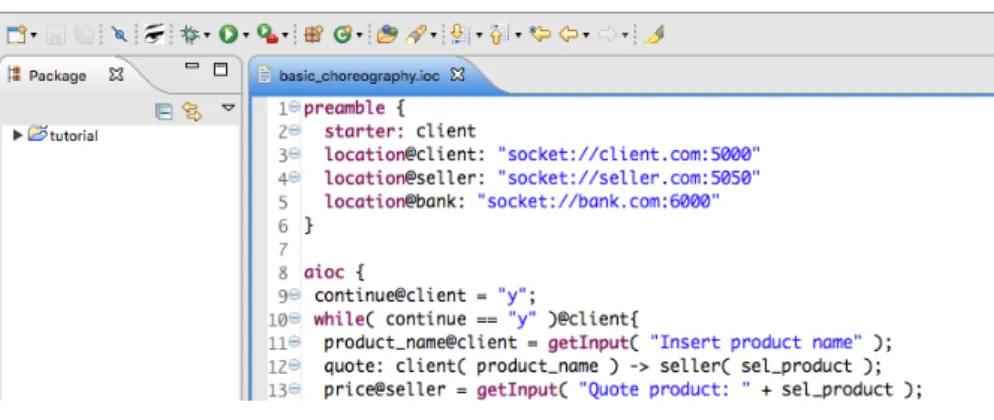Screen dimensions: 994x420
Task: Open Forward navigation history dropdown
Action: tap(625, 35)
